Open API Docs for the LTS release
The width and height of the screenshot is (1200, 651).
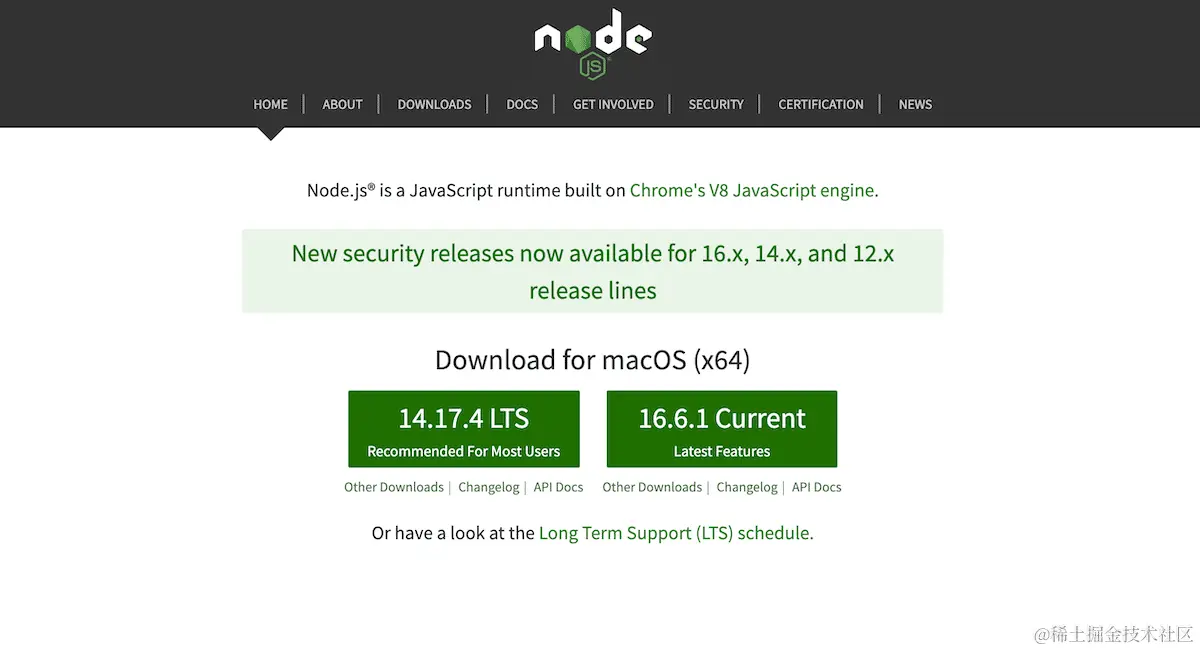[x=558, y=487]
